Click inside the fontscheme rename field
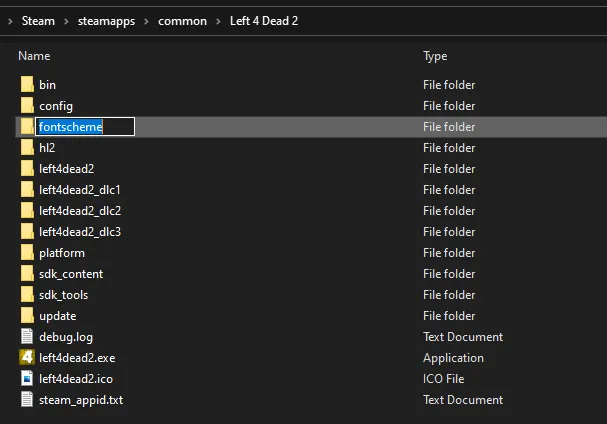Screen dimensions: 607x424 click(x=85, y=127)
